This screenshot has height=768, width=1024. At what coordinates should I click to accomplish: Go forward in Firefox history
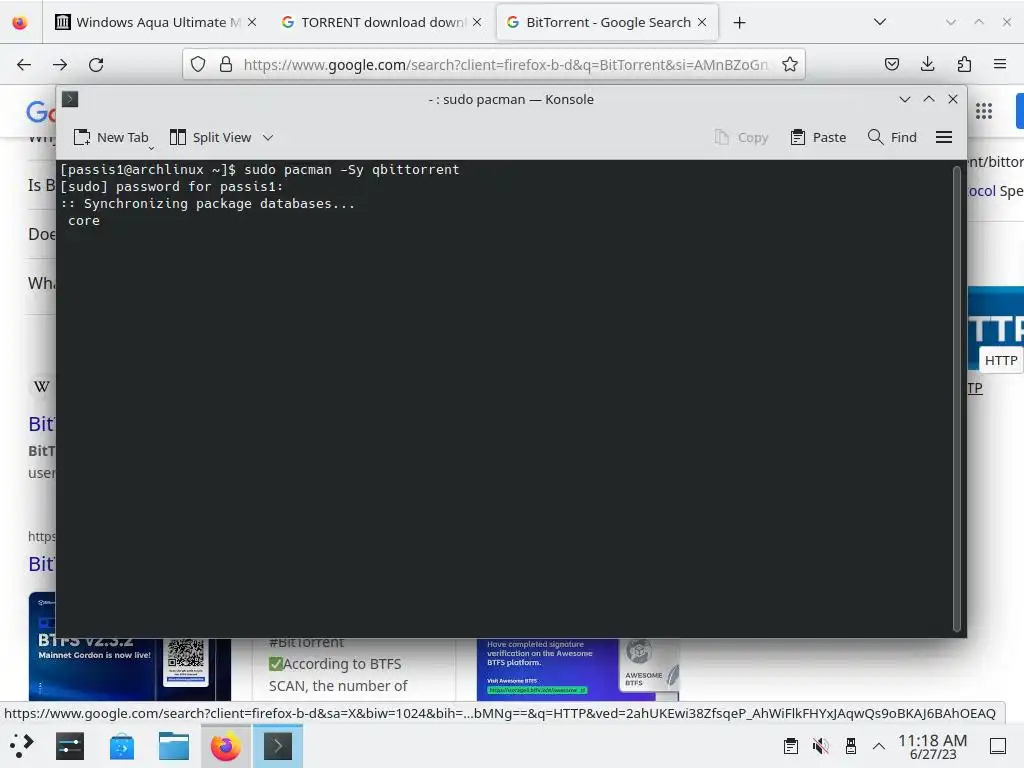point(60,64)
